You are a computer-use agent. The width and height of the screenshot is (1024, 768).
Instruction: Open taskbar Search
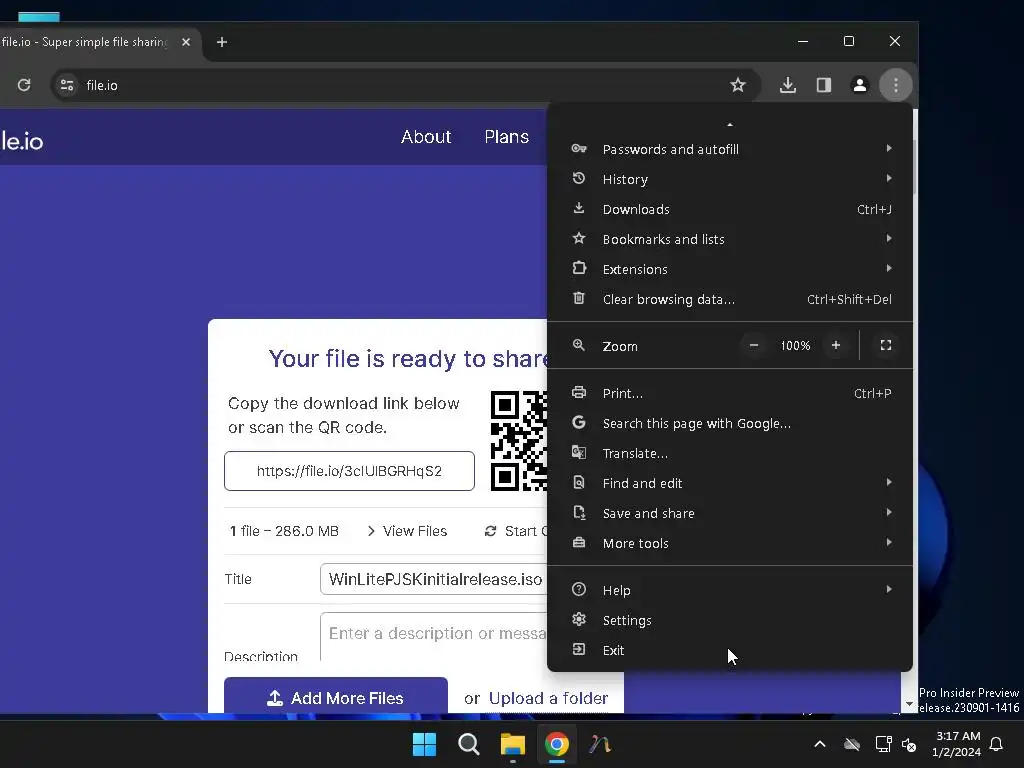(x=469, y=744)
